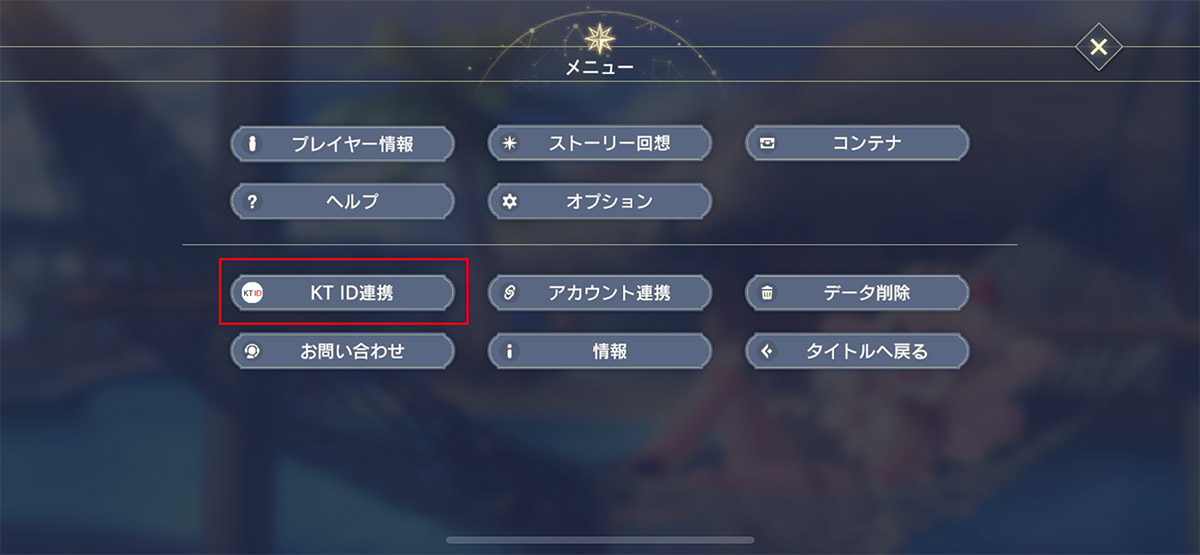Viewport: 1200px width, 555px height.
Task: Close the menu with the X diamond
Action: pyautogui.click(x=1098, y=47)
